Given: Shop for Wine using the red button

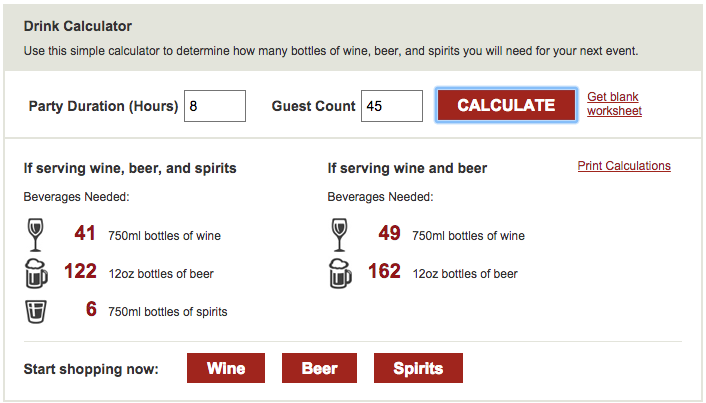Looking at the screenshot, I should [226, 368].
